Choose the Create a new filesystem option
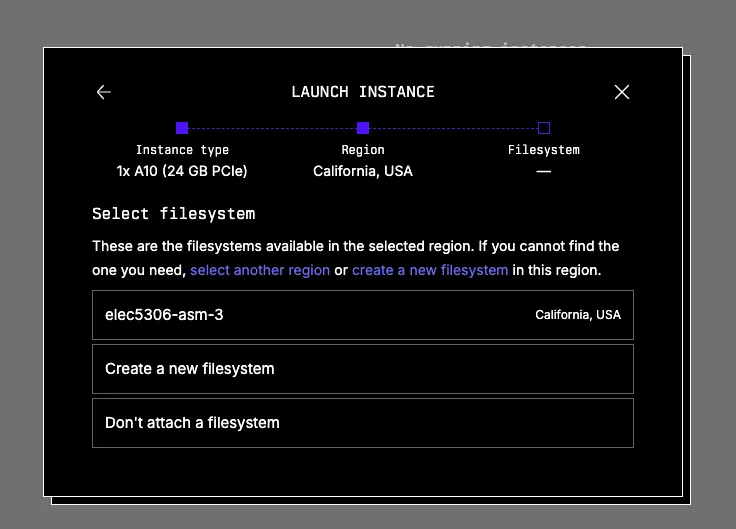The height and width of the screenshot is (529, 736). click(x=362, y=369)
